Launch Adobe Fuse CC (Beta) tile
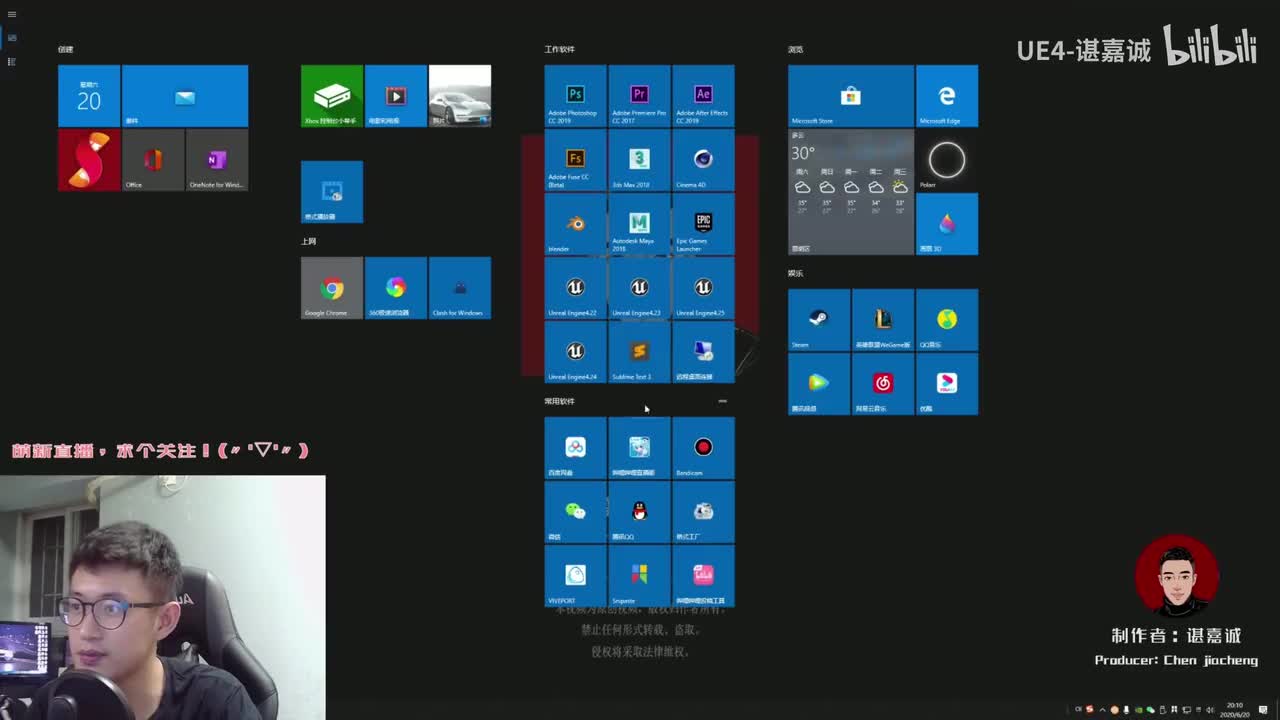 575,160
